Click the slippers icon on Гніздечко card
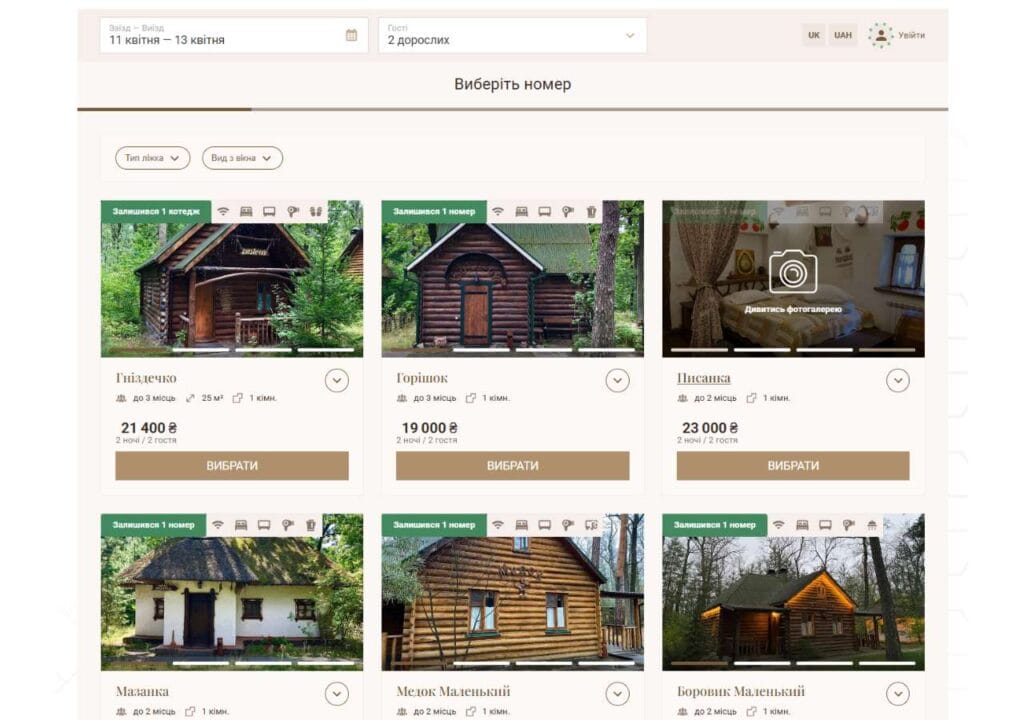1024x720 pixels. (x=316, y=211)
